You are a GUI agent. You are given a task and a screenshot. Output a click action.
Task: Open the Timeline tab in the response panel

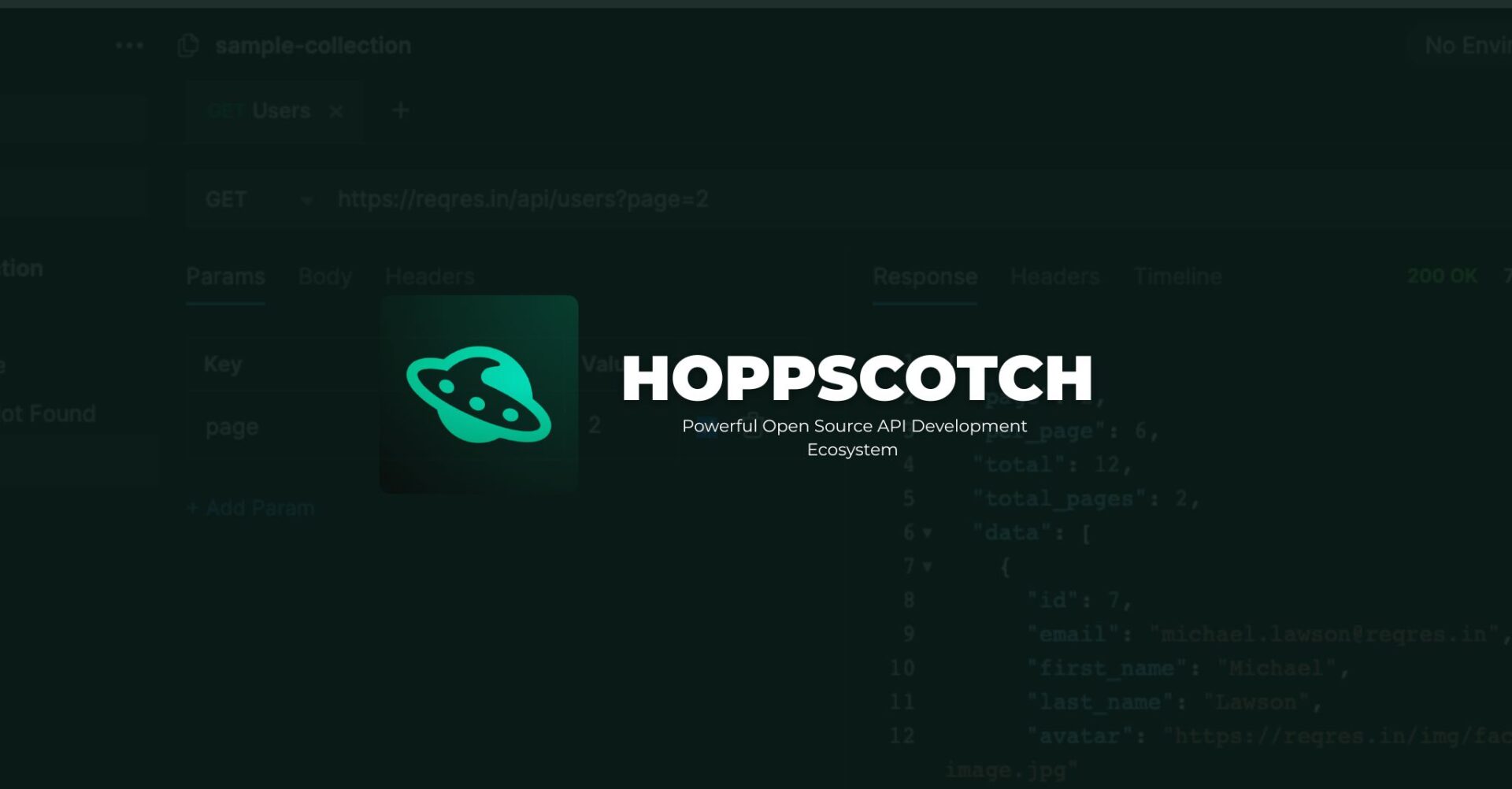[1178, 276]
